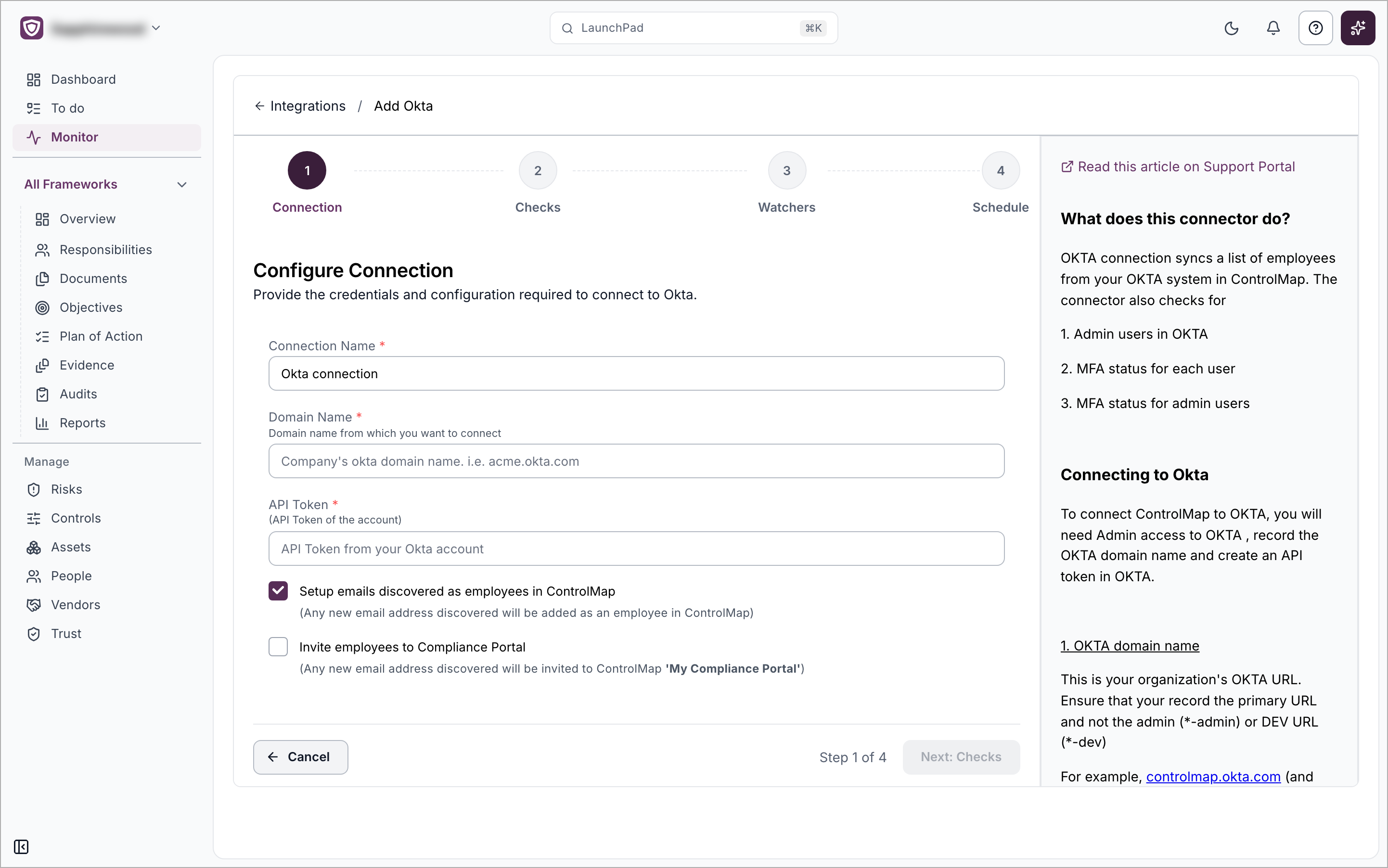The image size is (1388, 868).
Task: Click into the API Token field
Action: coord(636,548)
